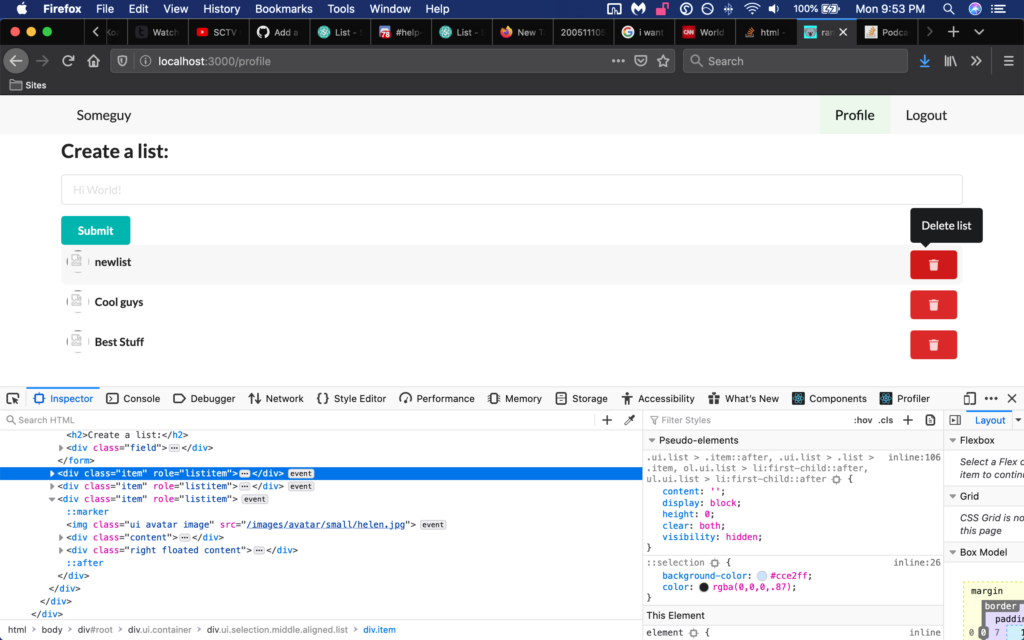Toggle the :hov pseudo-class panel
Viewport: 1024px width, 640px height.
pos(862,420)
